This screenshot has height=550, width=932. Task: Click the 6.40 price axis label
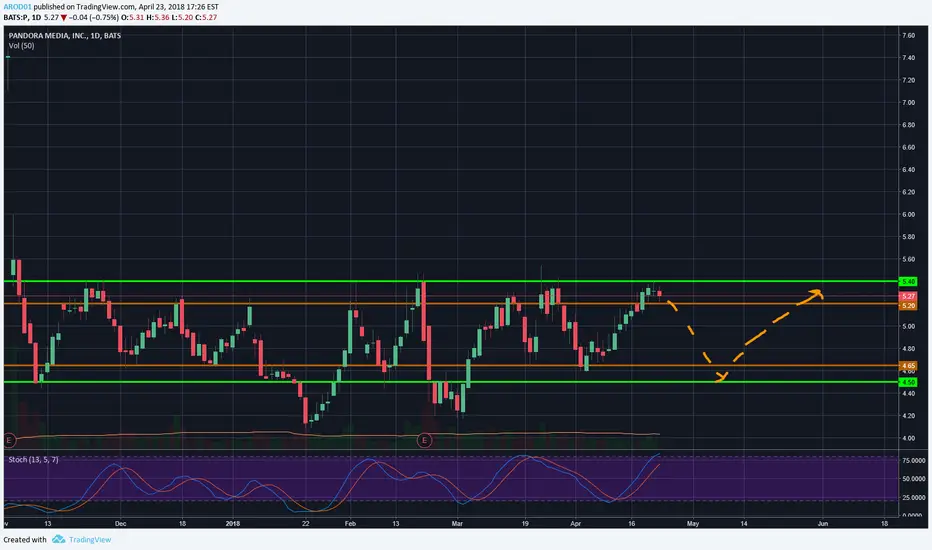tap(908, 170)
